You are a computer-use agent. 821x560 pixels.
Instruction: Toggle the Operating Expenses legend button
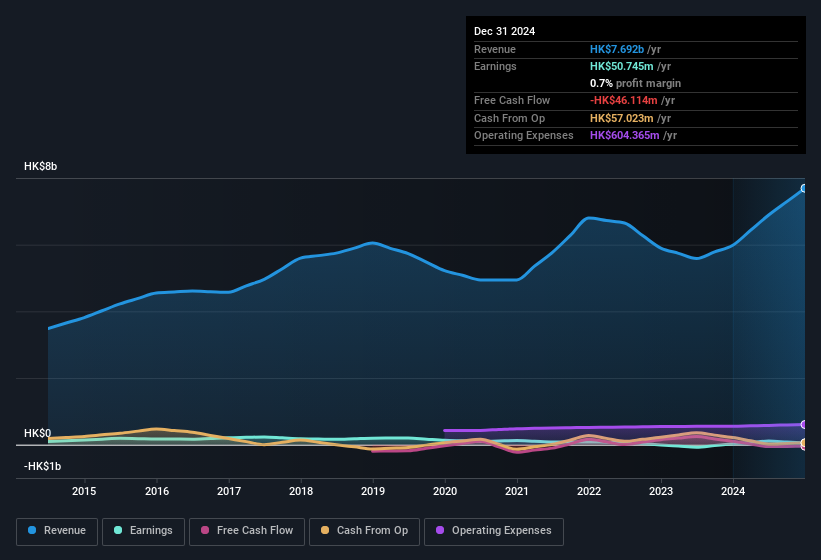(494, 531)
